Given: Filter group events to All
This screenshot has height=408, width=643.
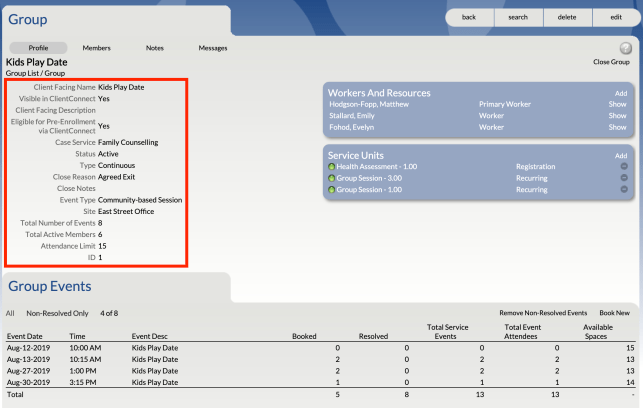Looking at the screenshot, I should pyautogui.click(x=10, y=313).
